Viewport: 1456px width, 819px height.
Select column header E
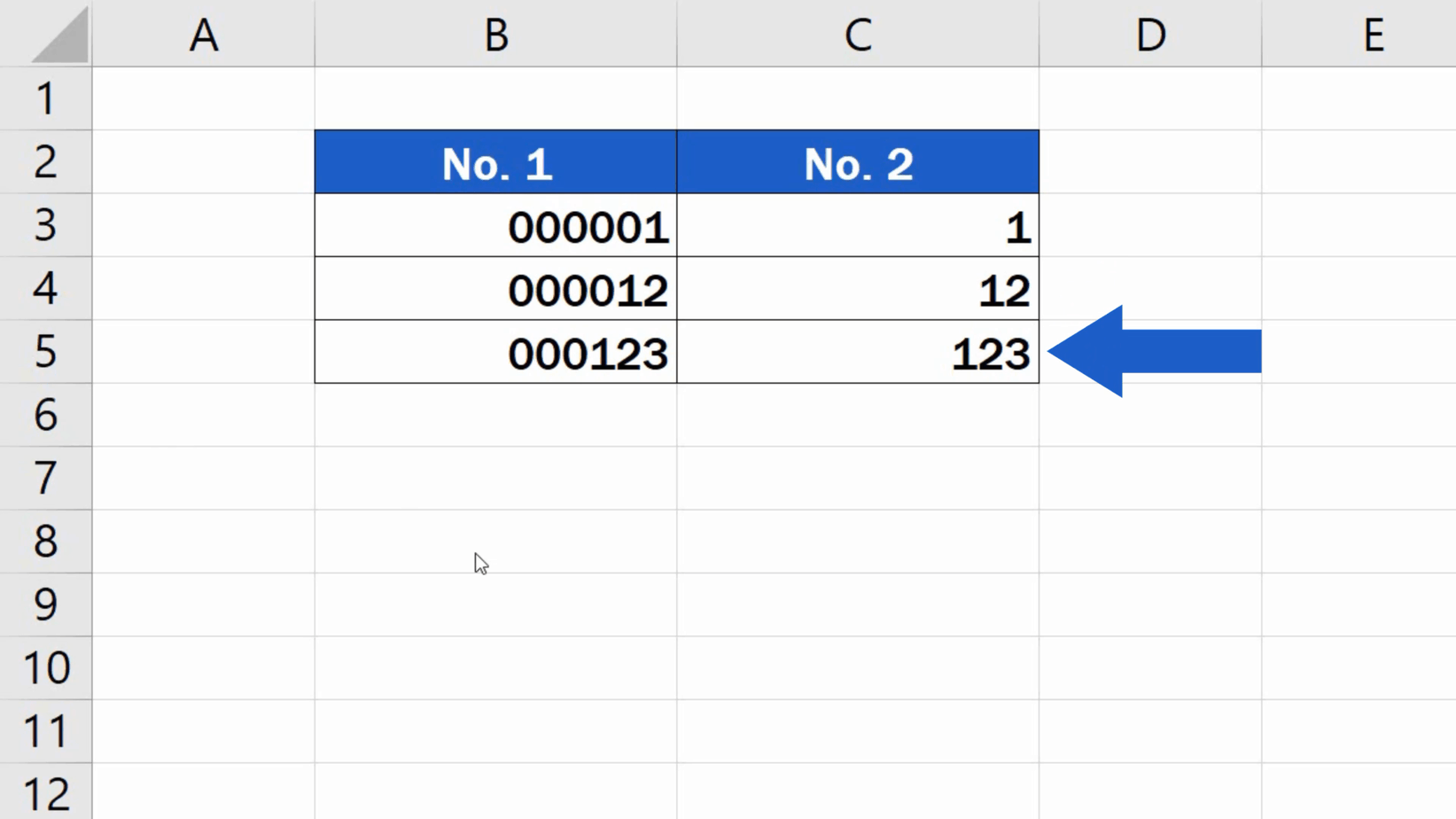point(1374,34)
